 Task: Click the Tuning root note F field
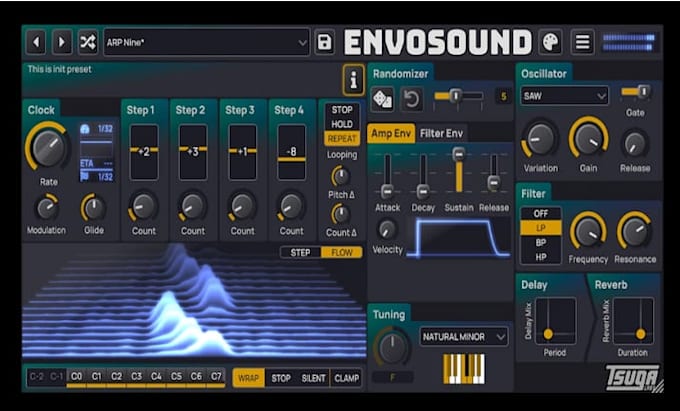(x=392, y=378)
